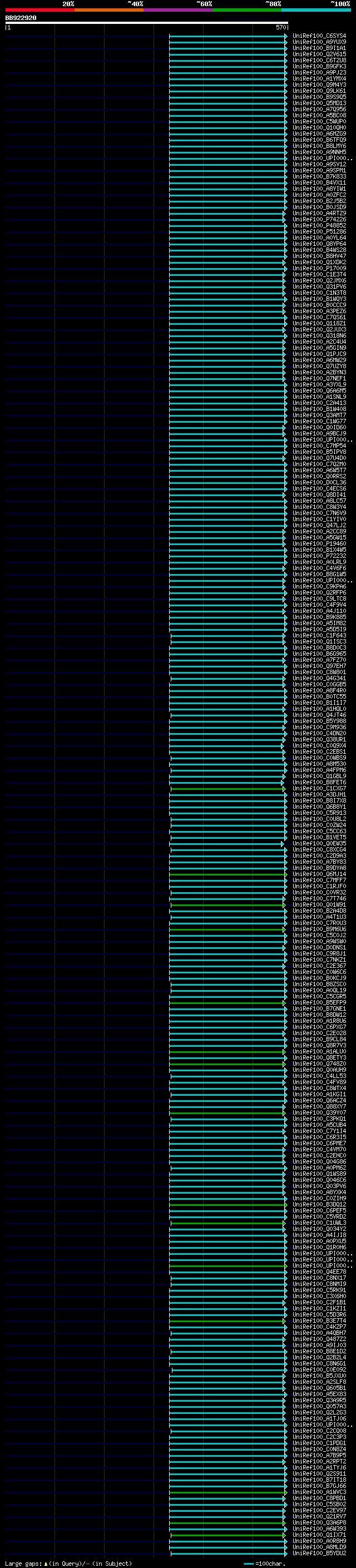Select the UniRef100_B4VX11 label
The height and width of the screenshot is (1568, 356).
pos(319,182)
